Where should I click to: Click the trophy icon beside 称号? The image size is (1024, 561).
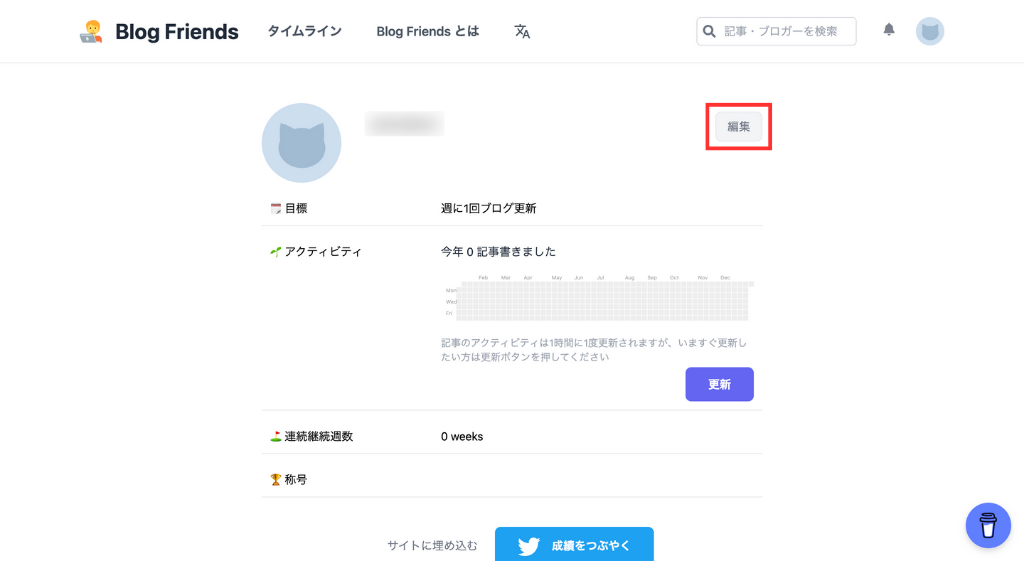[276, 479]
